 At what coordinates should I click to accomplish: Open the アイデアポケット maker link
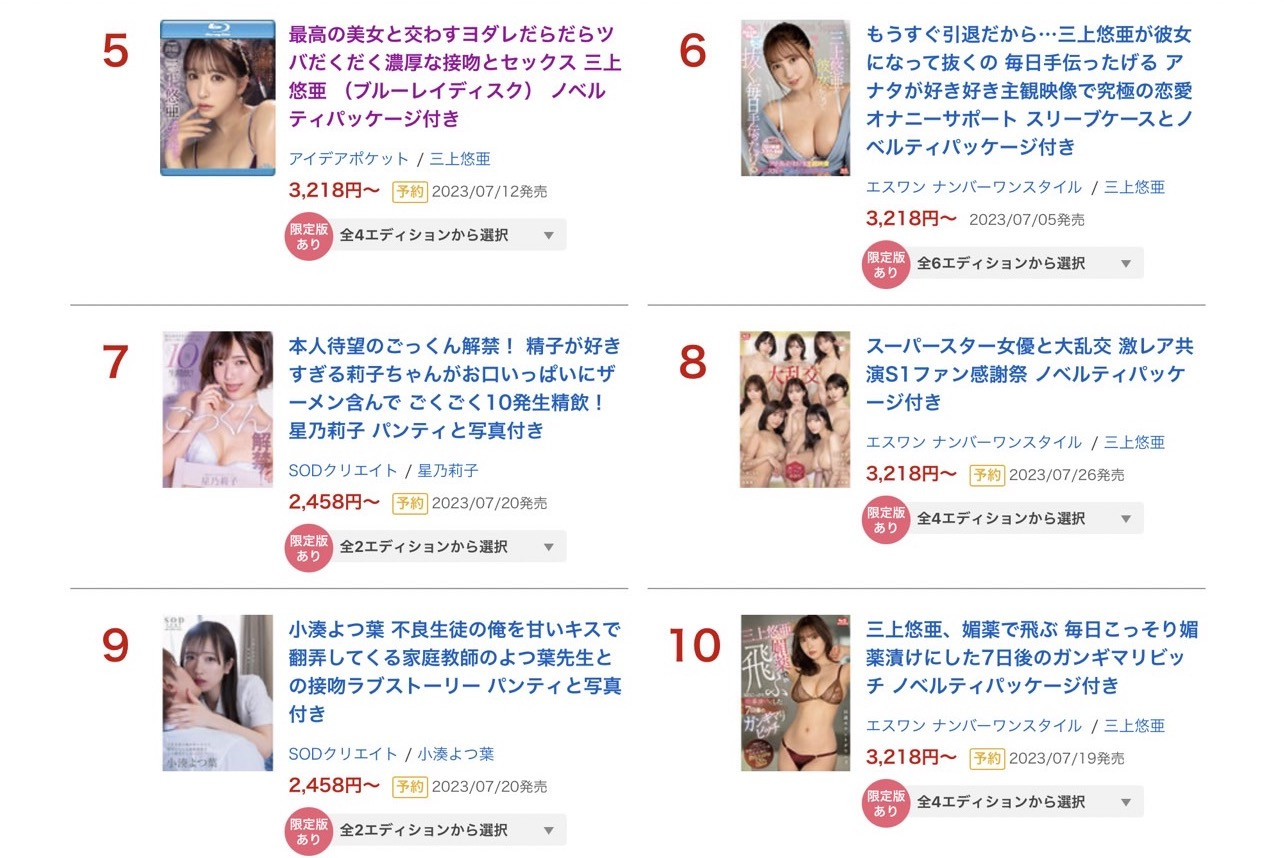click(x=349, y=159)
